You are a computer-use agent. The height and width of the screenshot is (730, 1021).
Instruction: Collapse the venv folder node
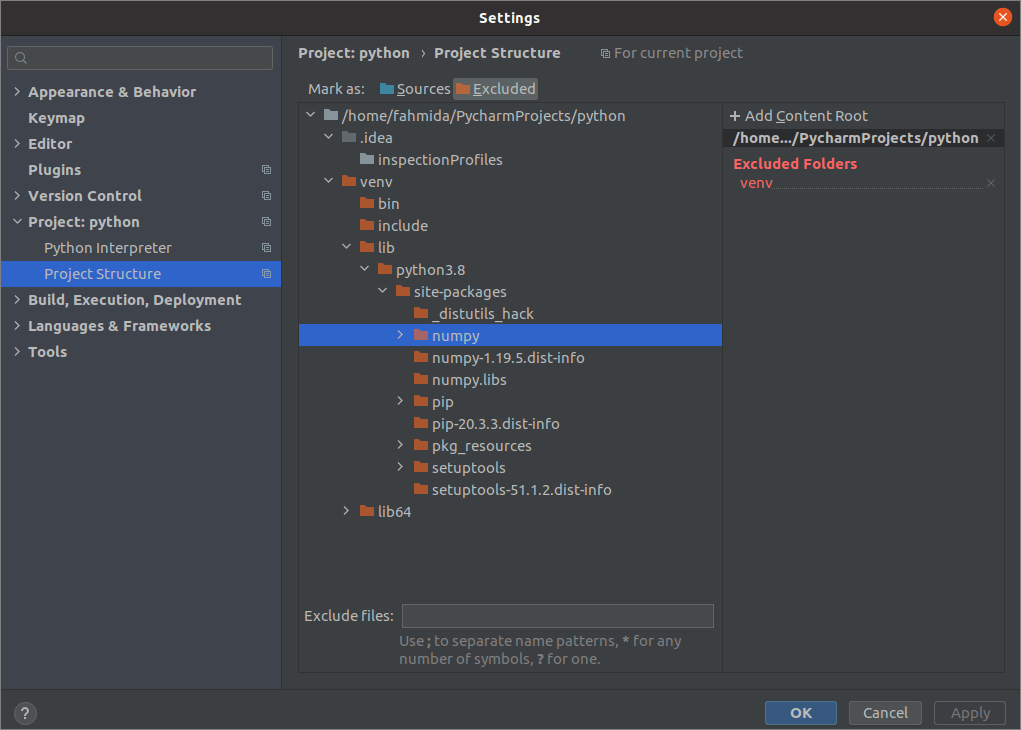click(x=328, y=181)
